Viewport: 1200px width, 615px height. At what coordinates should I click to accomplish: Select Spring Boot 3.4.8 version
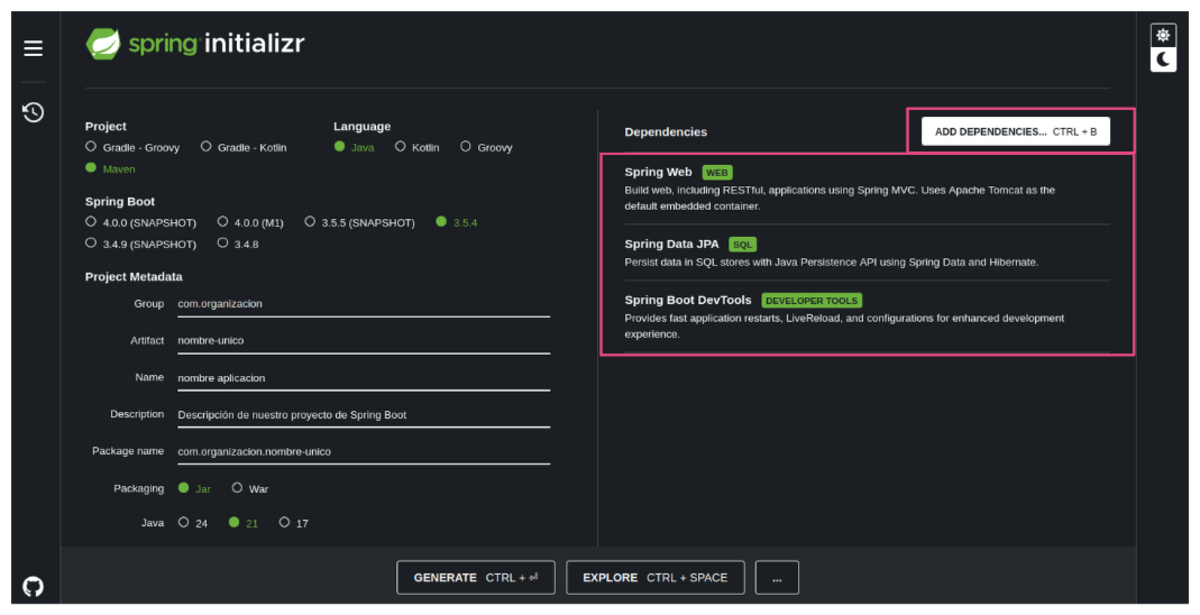click(x=238, y=244)
